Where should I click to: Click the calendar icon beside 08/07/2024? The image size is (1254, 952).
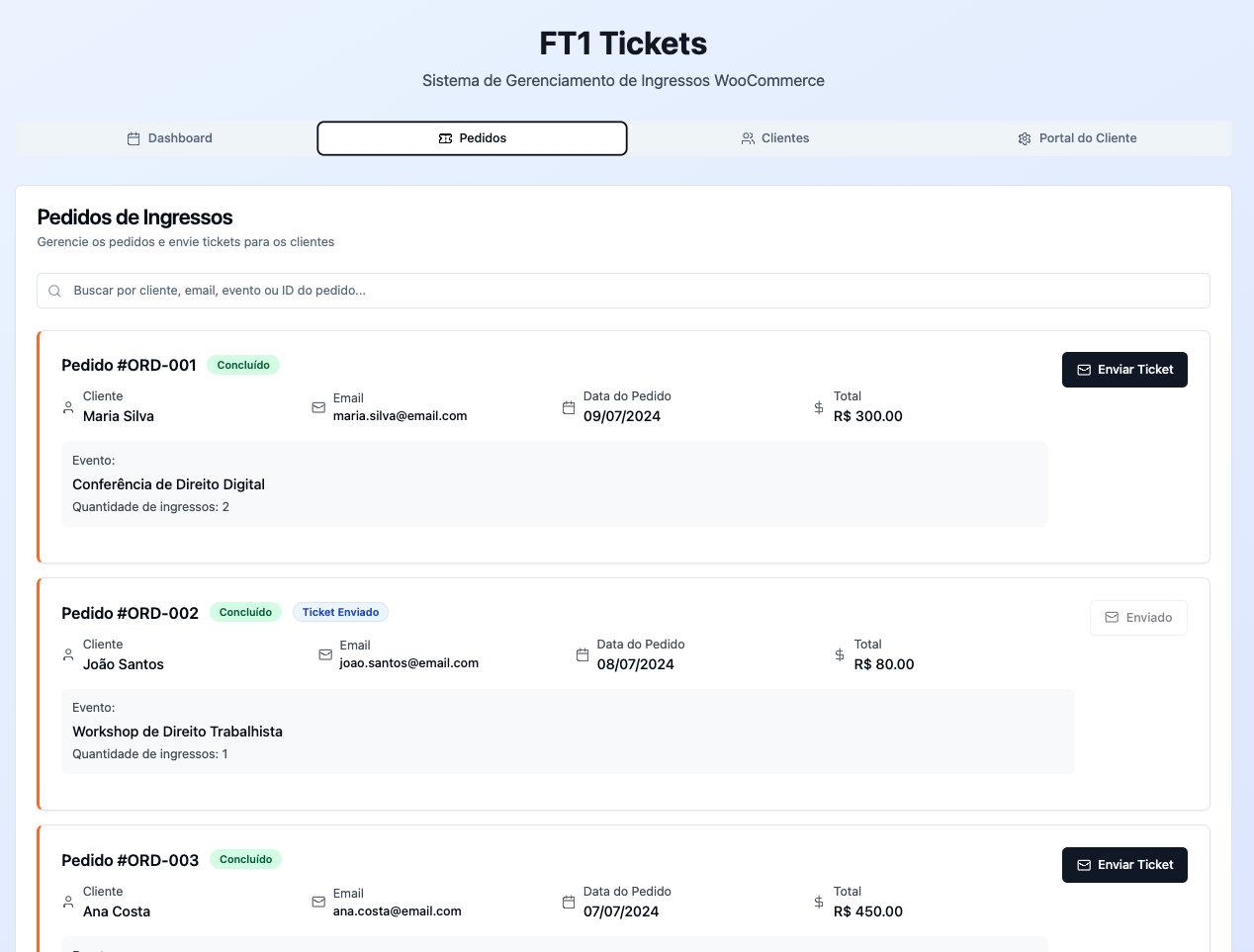pos(582,655)
